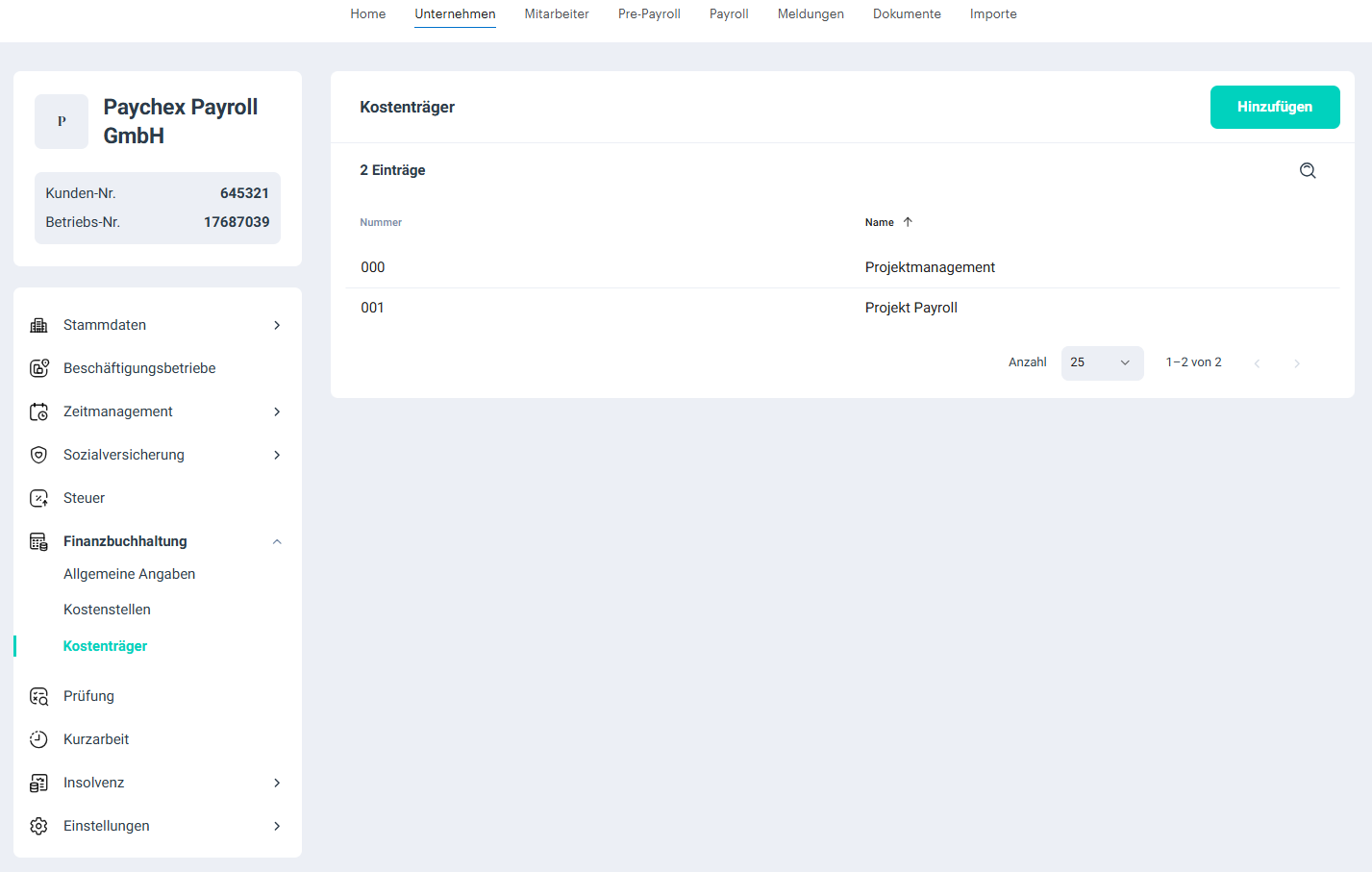The height and width of the screenshot is (872, 1372).
Task: Expand the Stammdaten submenu chevron
Action: (x=277, y=325)
